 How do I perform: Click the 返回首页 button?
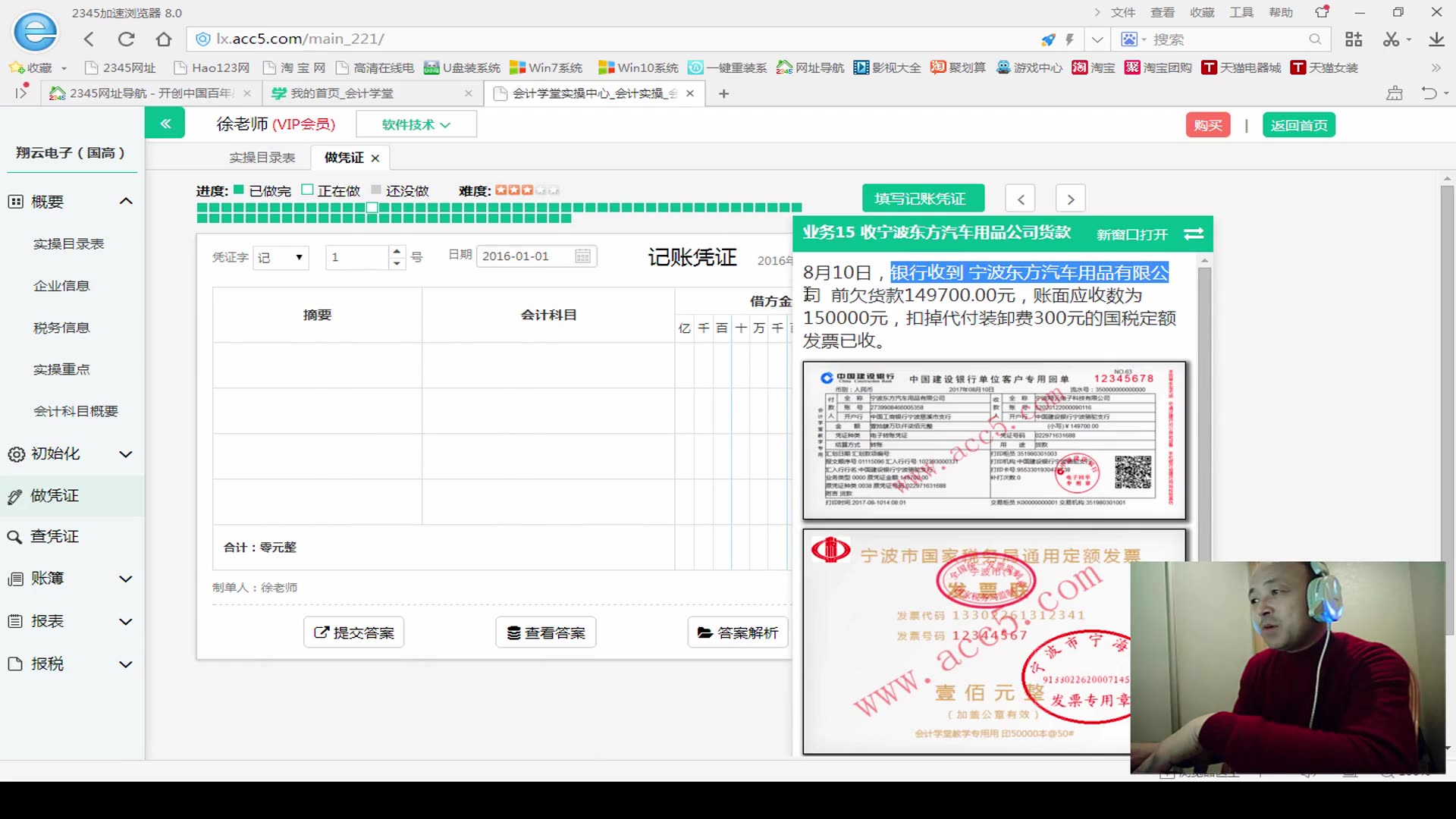coord(1298,124)
